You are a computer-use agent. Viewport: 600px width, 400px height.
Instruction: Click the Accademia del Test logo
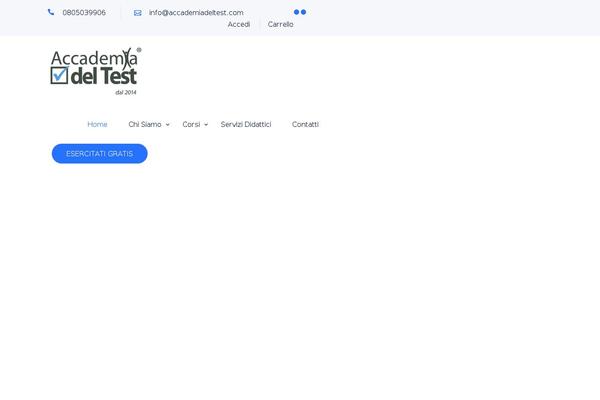click(96, 71)
